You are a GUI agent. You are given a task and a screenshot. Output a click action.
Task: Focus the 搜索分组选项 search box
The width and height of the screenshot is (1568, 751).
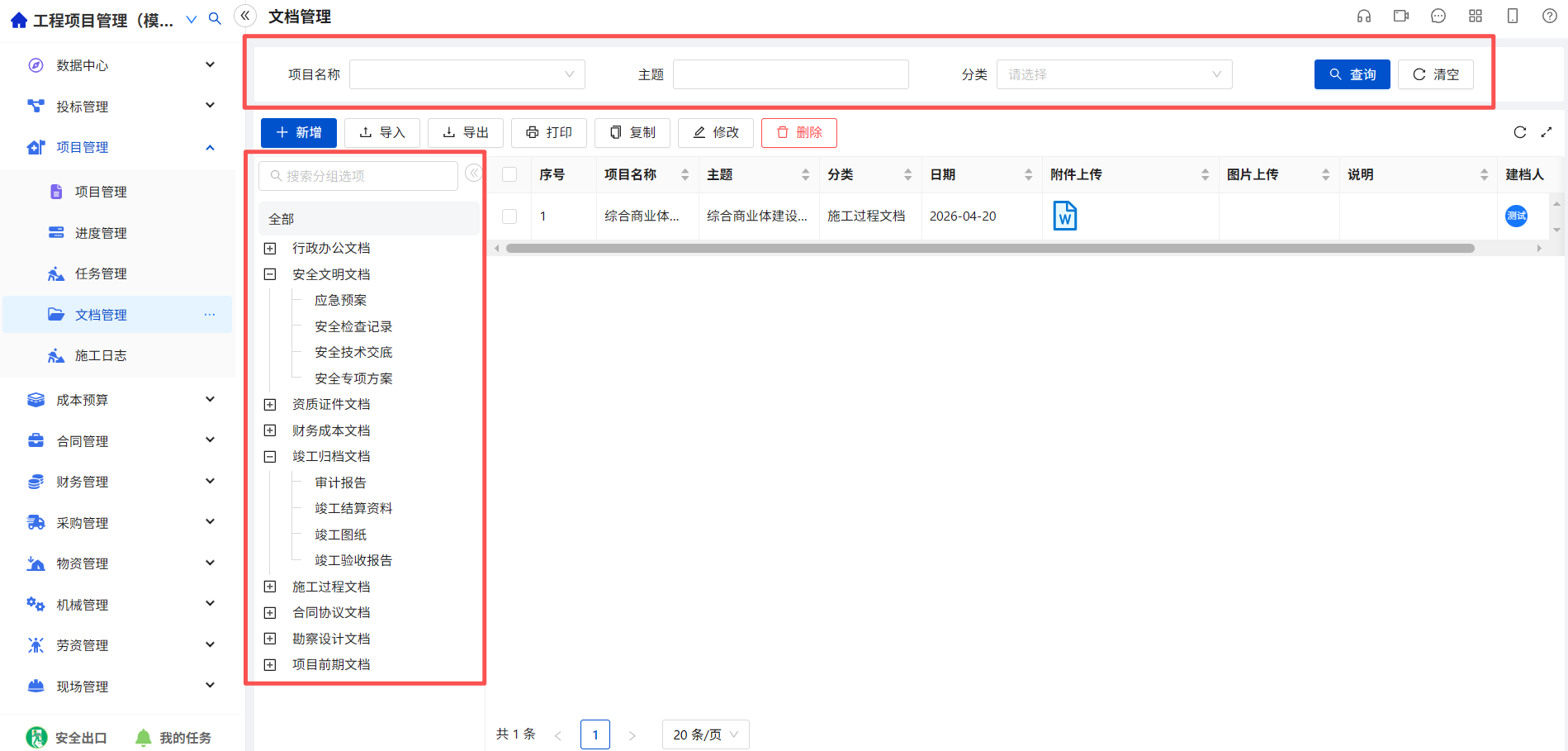pyautogui.click(x=358, y=176)
